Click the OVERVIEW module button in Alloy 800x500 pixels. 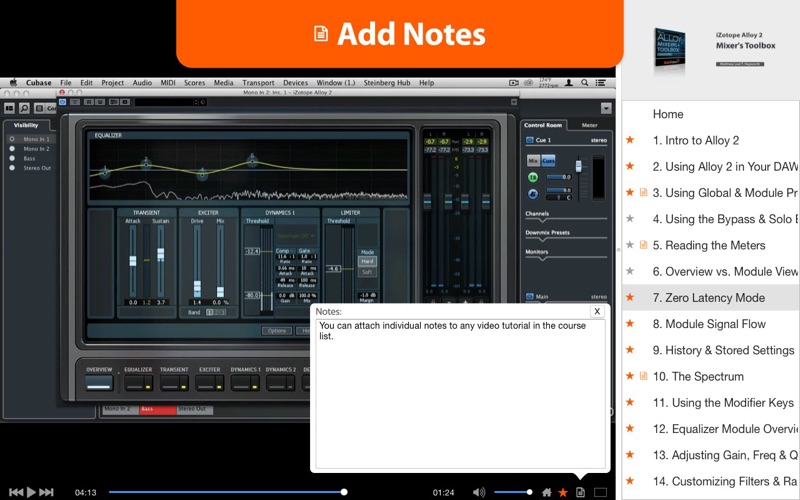99,383
